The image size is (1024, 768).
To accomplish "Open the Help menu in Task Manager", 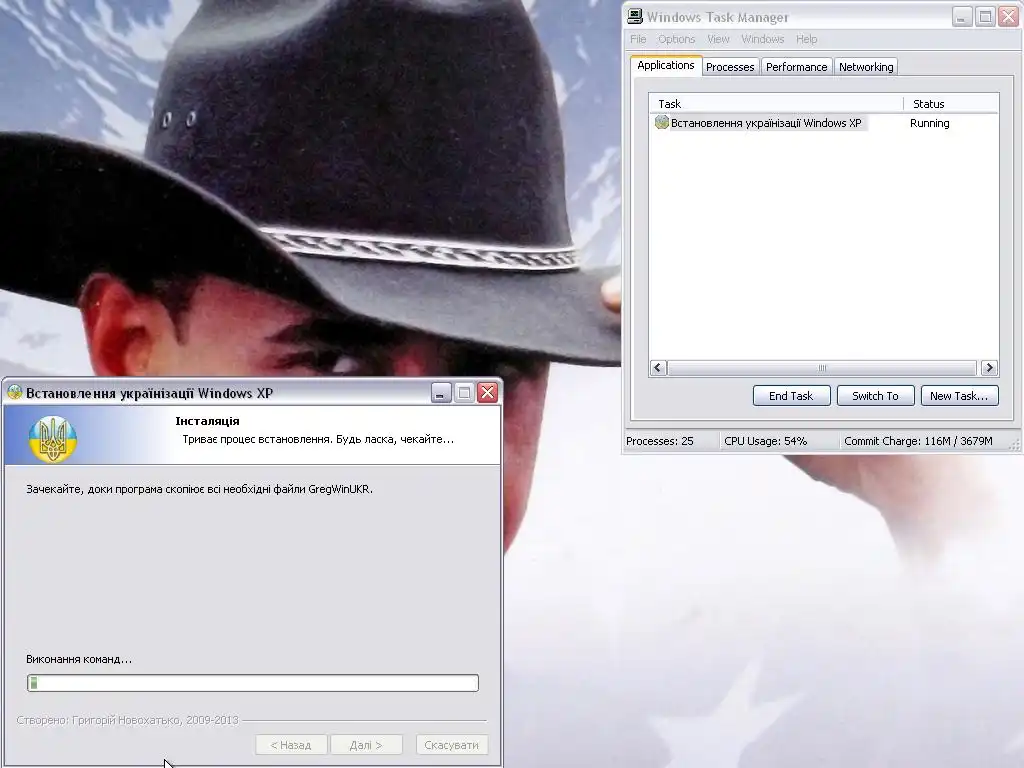I will pyautogui.click(x=807, y=39).
